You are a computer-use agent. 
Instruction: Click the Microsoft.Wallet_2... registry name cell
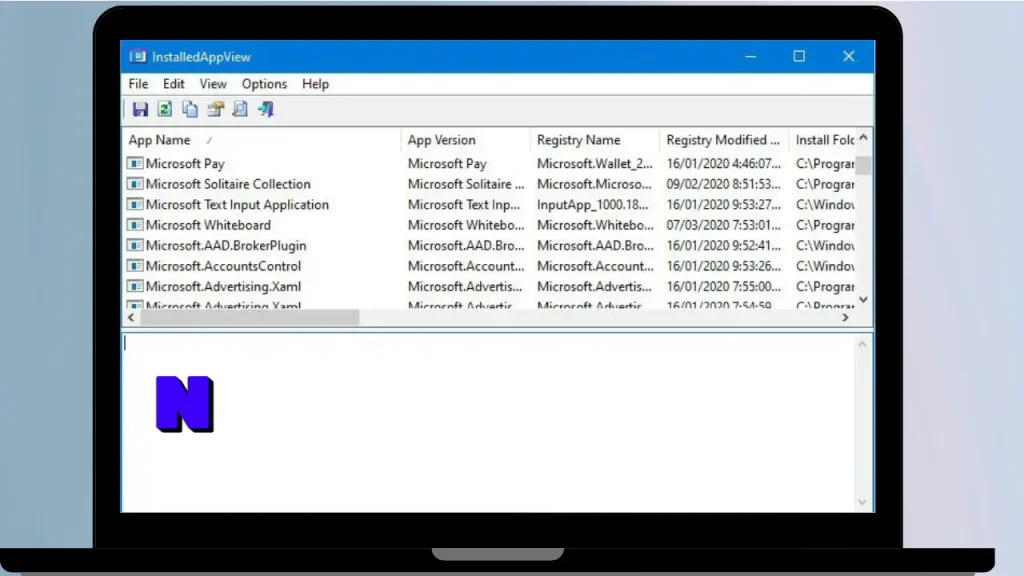[594, 163]
